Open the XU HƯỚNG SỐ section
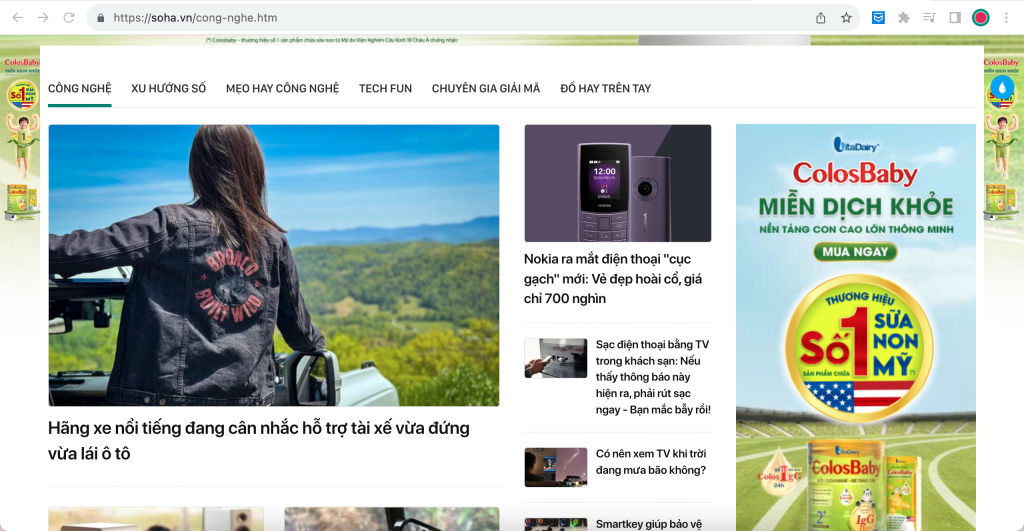Screen dimensions: 1024x531 [x=168, y=89]
